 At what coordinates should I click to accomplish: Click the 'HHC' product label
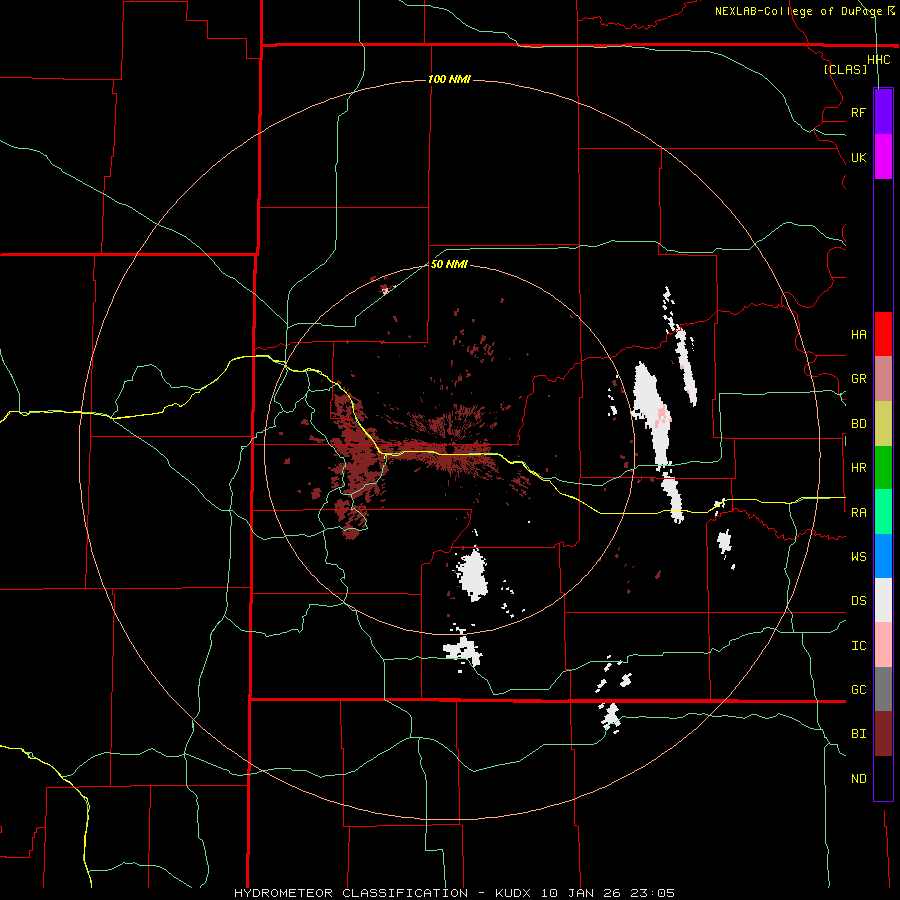click(x=878, y=60)
